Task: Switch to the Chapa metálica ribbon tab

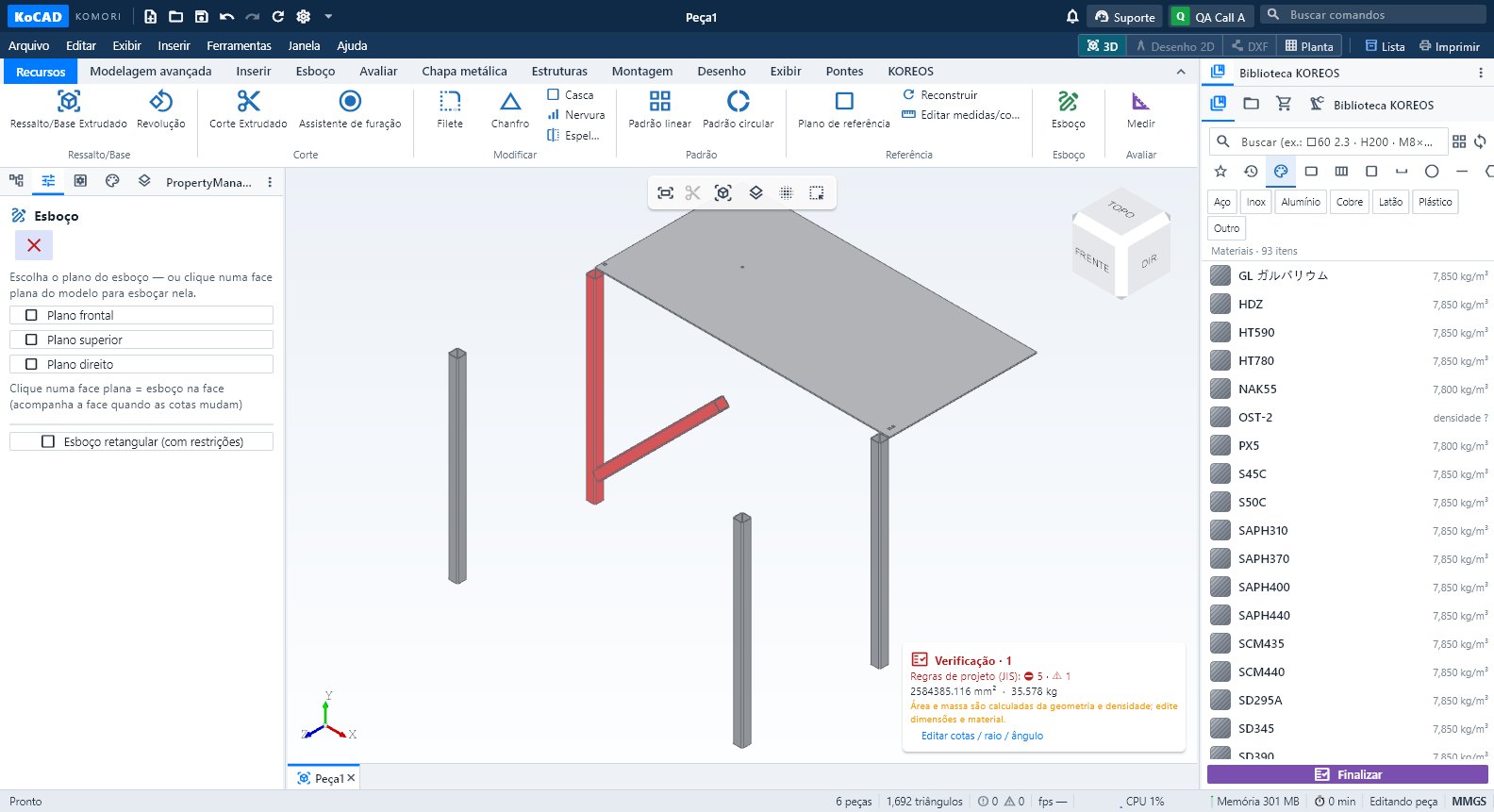Action: coord(464,71)
